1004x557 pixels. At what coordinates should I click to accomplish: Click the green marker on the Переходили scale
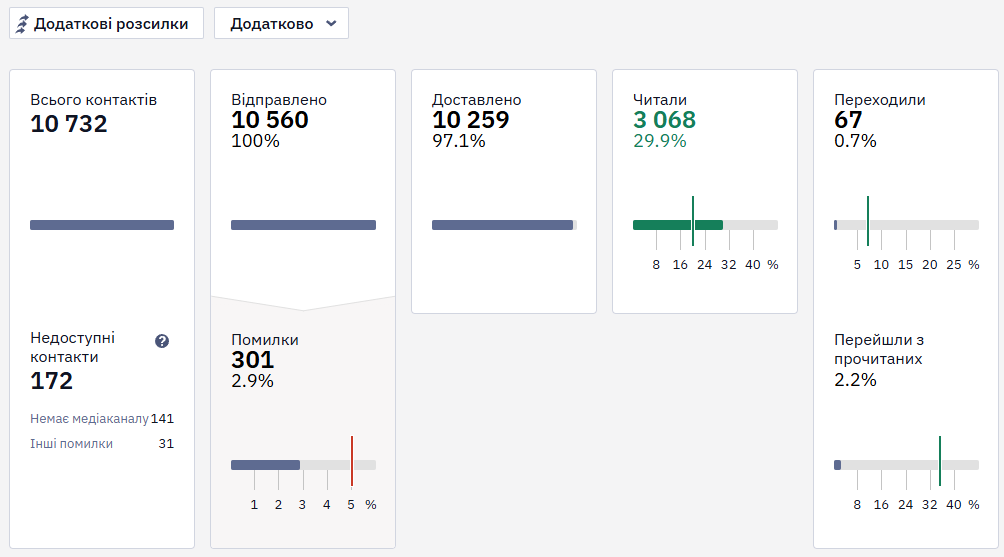coord(868,221)
